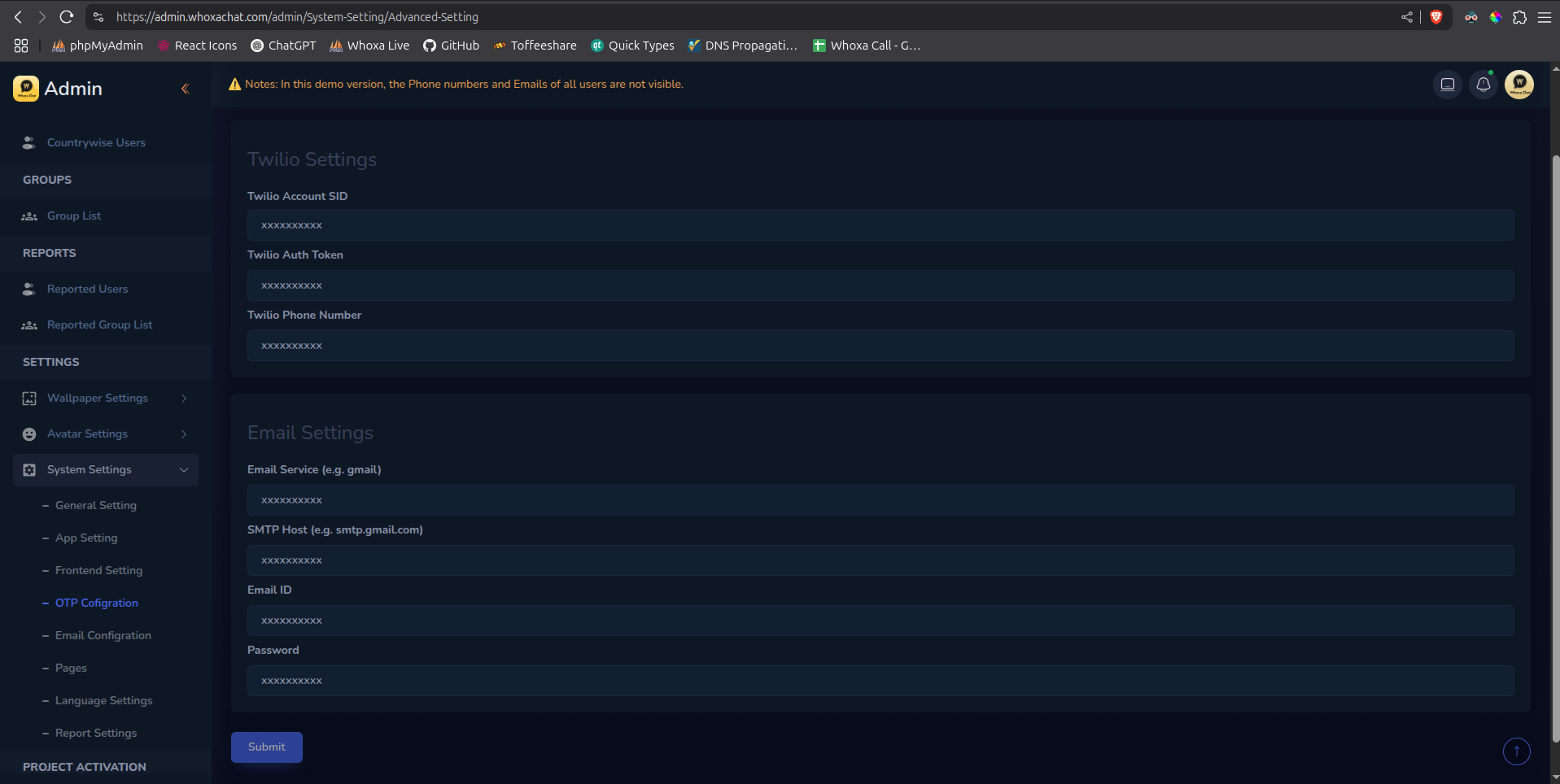Submit the advanced settings form

coord(266,747)
